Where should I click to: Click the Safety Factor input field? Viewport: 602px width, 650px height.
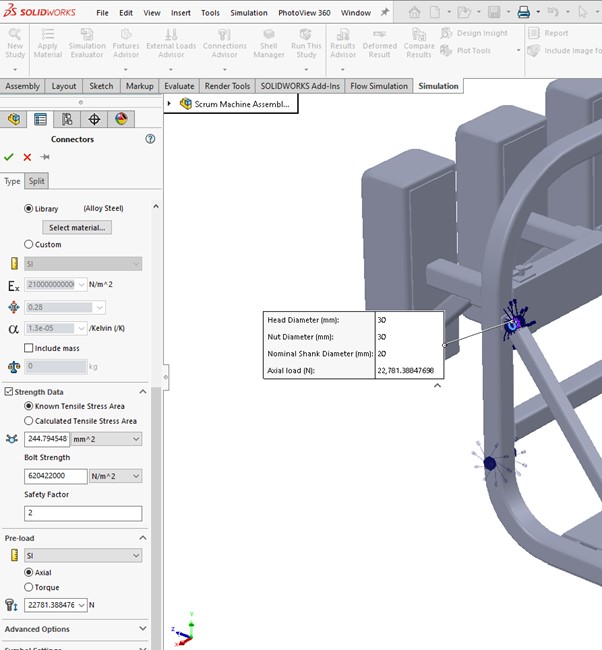point(83,513)
